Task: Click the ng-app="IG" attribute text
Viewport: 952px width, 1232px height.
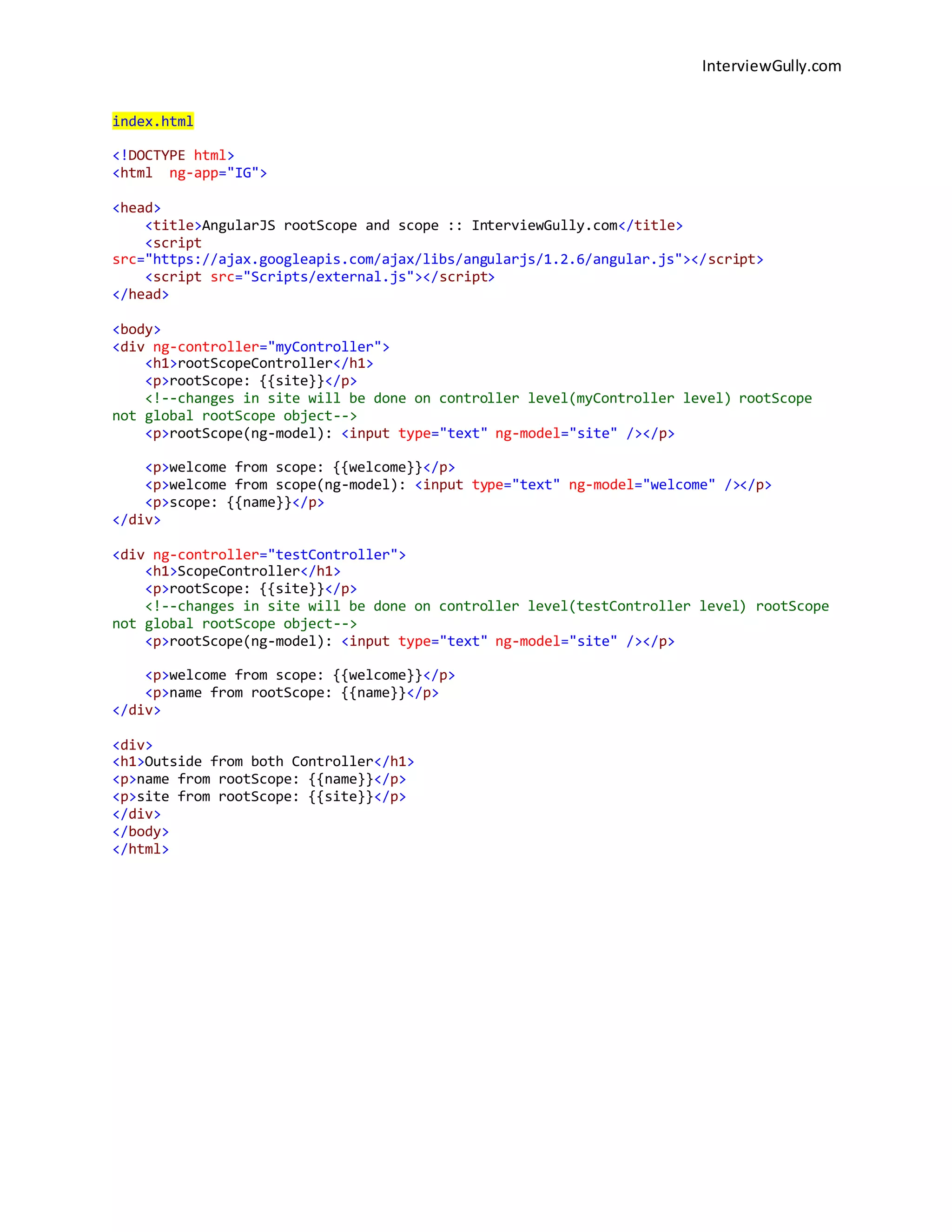Action: click(218, 172)
